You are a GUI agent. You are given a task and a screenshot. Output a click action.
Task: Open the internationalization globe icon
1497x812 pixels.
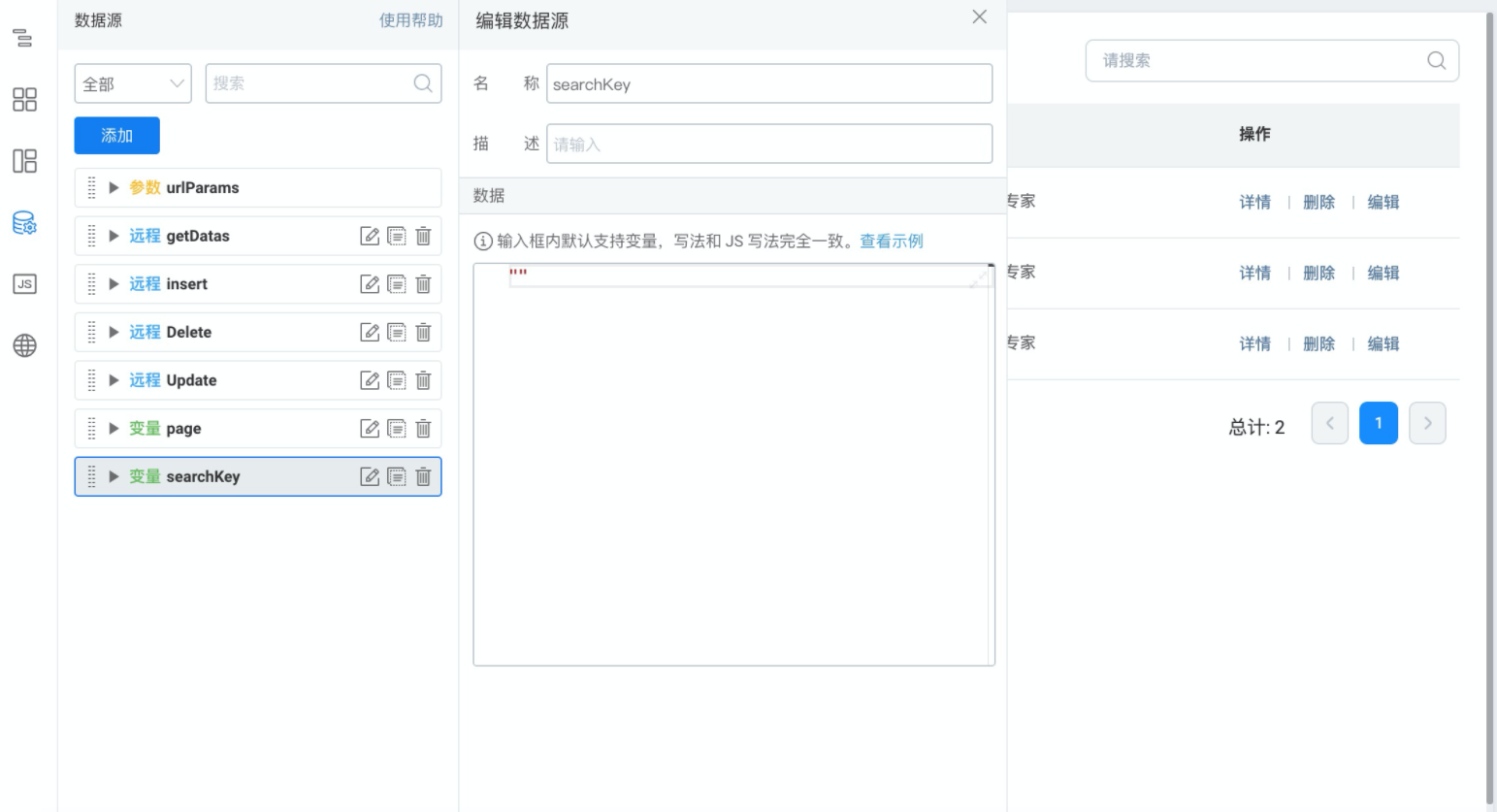coord(24,345)
